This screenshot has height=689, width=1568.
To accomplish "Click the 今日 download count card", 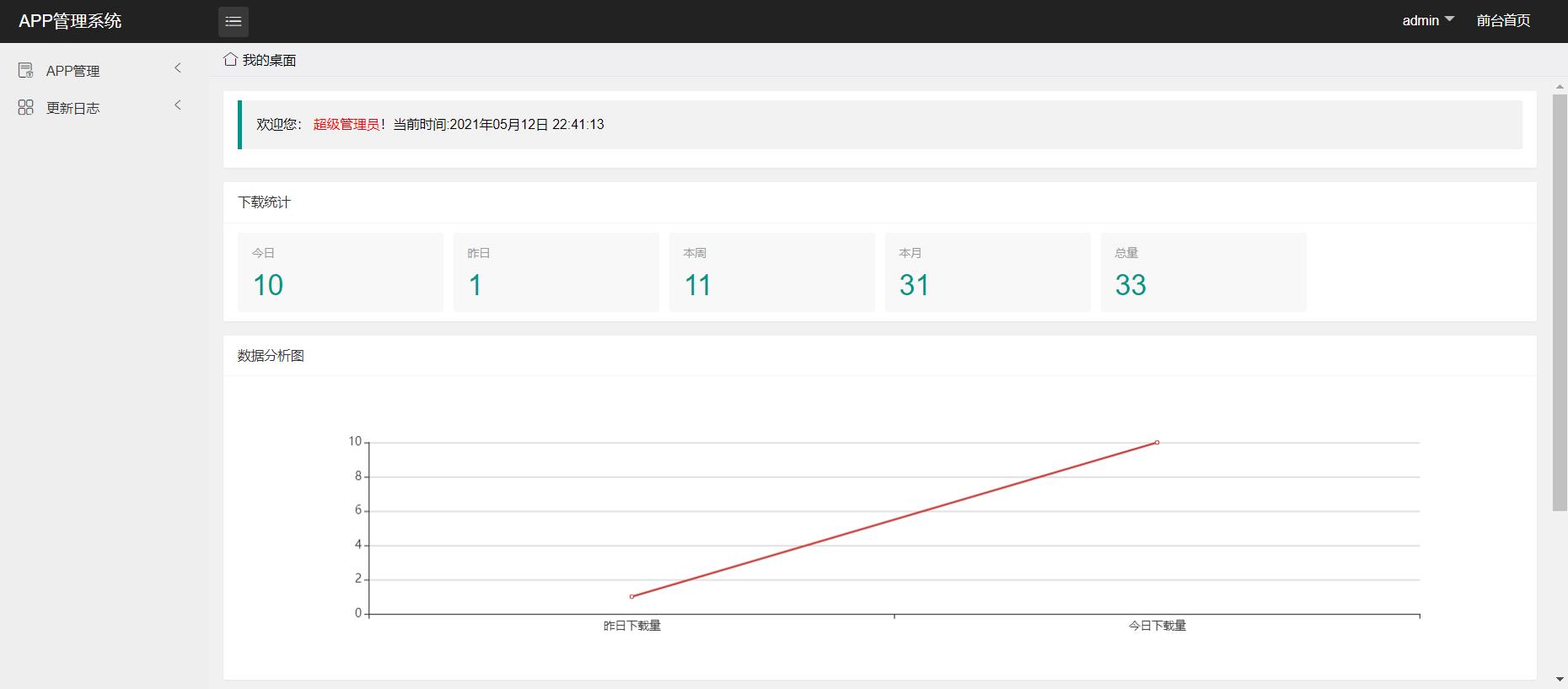I will (340, 272).
